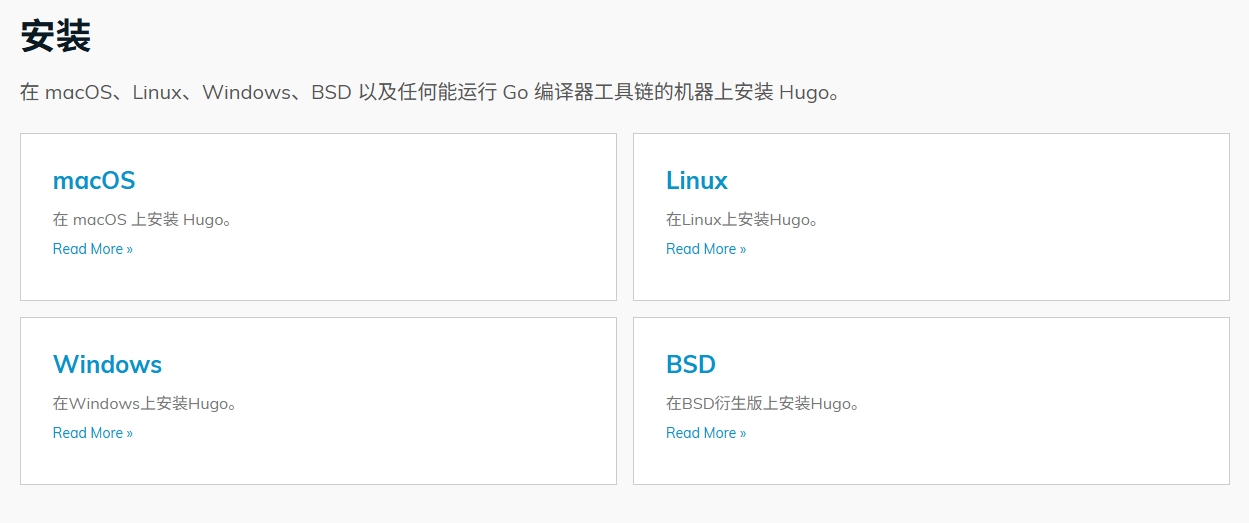Image resolution: width=1249 pixels, height=523 pixels.
Task: Open the Windows installation title link
Action: click(x=107, y=364)
